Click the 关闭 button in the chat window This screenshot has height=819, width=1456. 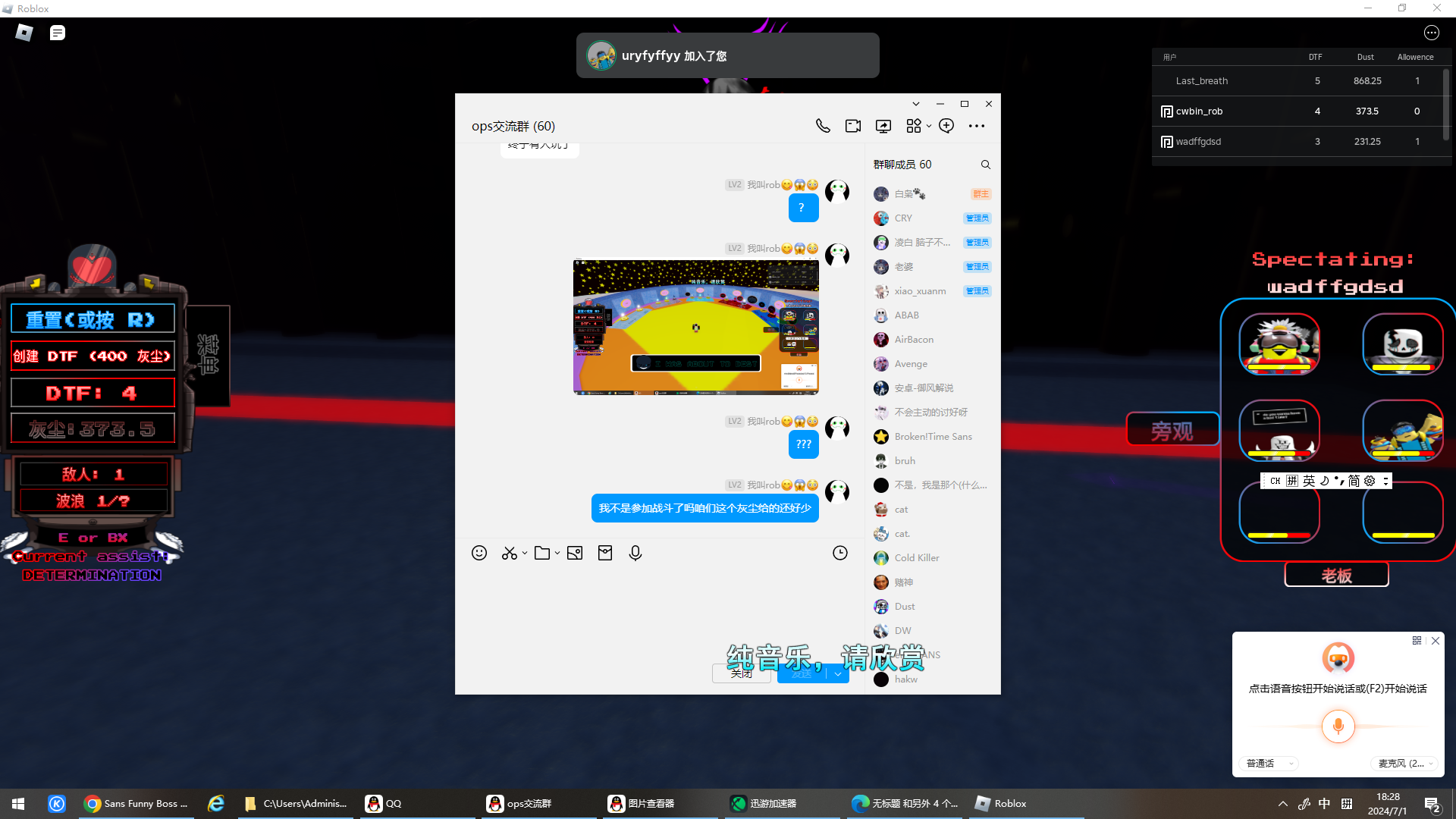pyautogui.click(x=742, y=673)
